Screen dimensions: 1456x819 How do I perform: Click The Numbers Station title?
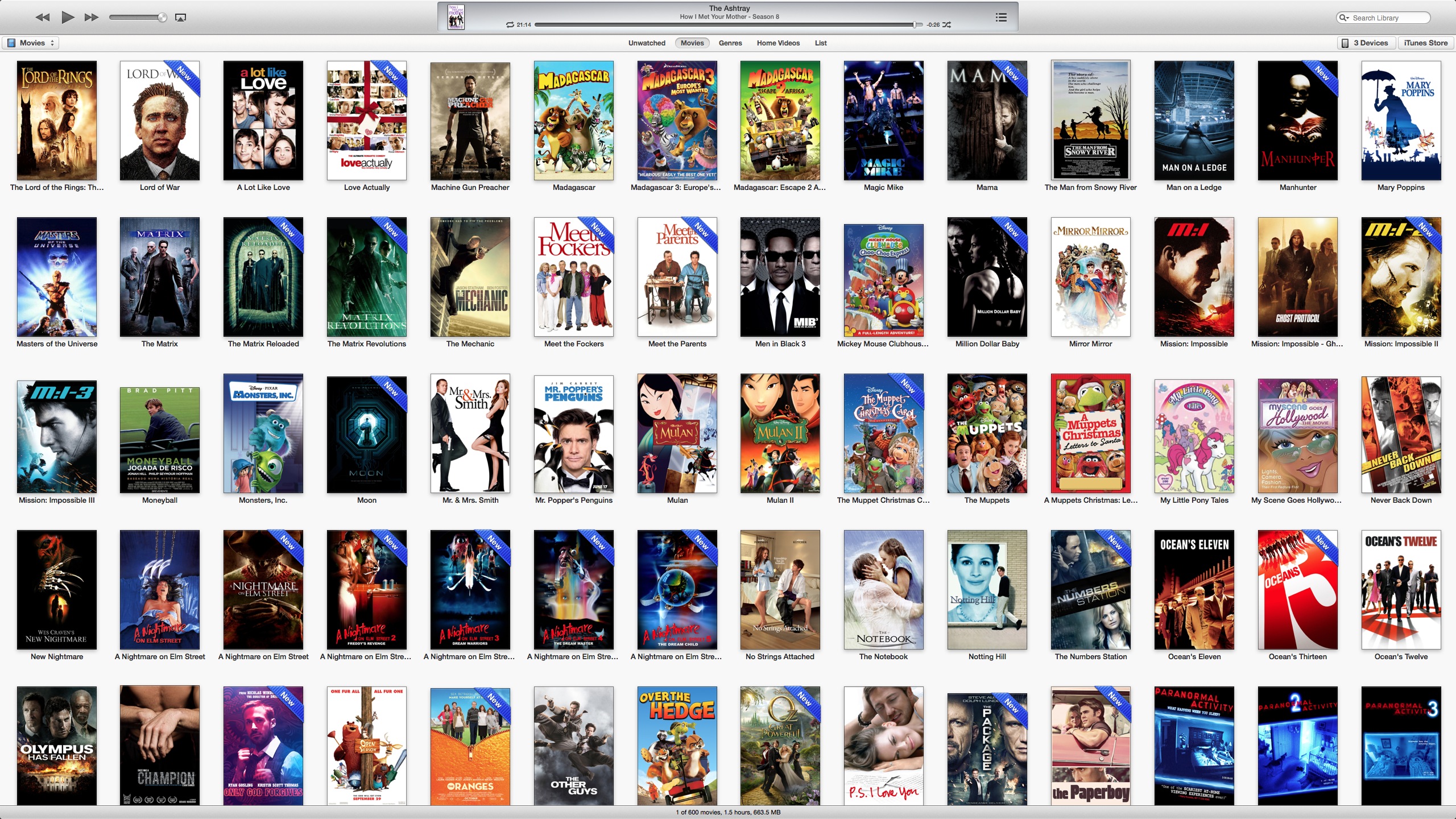[1091, 656]
